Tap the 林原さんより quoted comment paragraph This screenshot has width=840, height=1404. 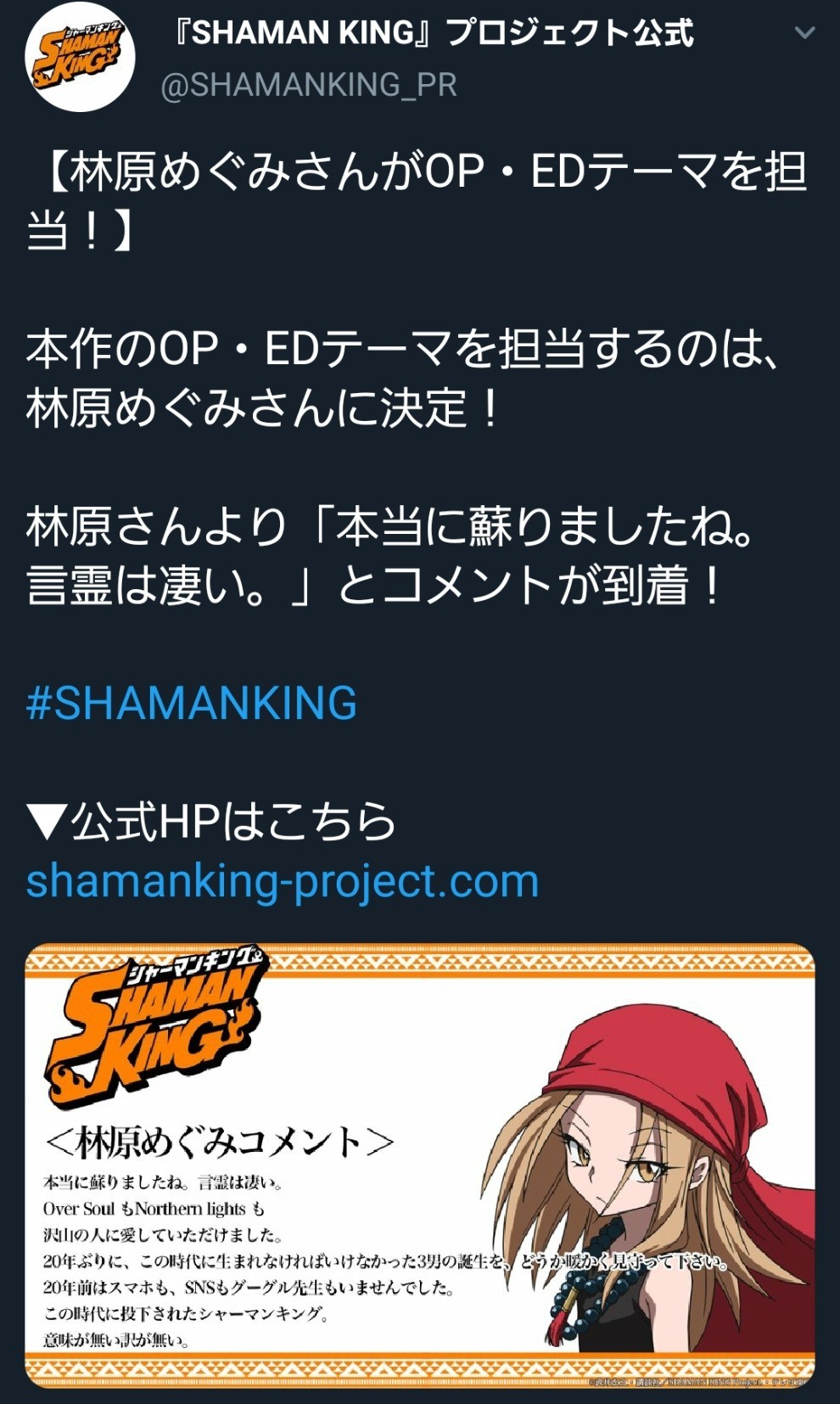(x=390, y=556)
